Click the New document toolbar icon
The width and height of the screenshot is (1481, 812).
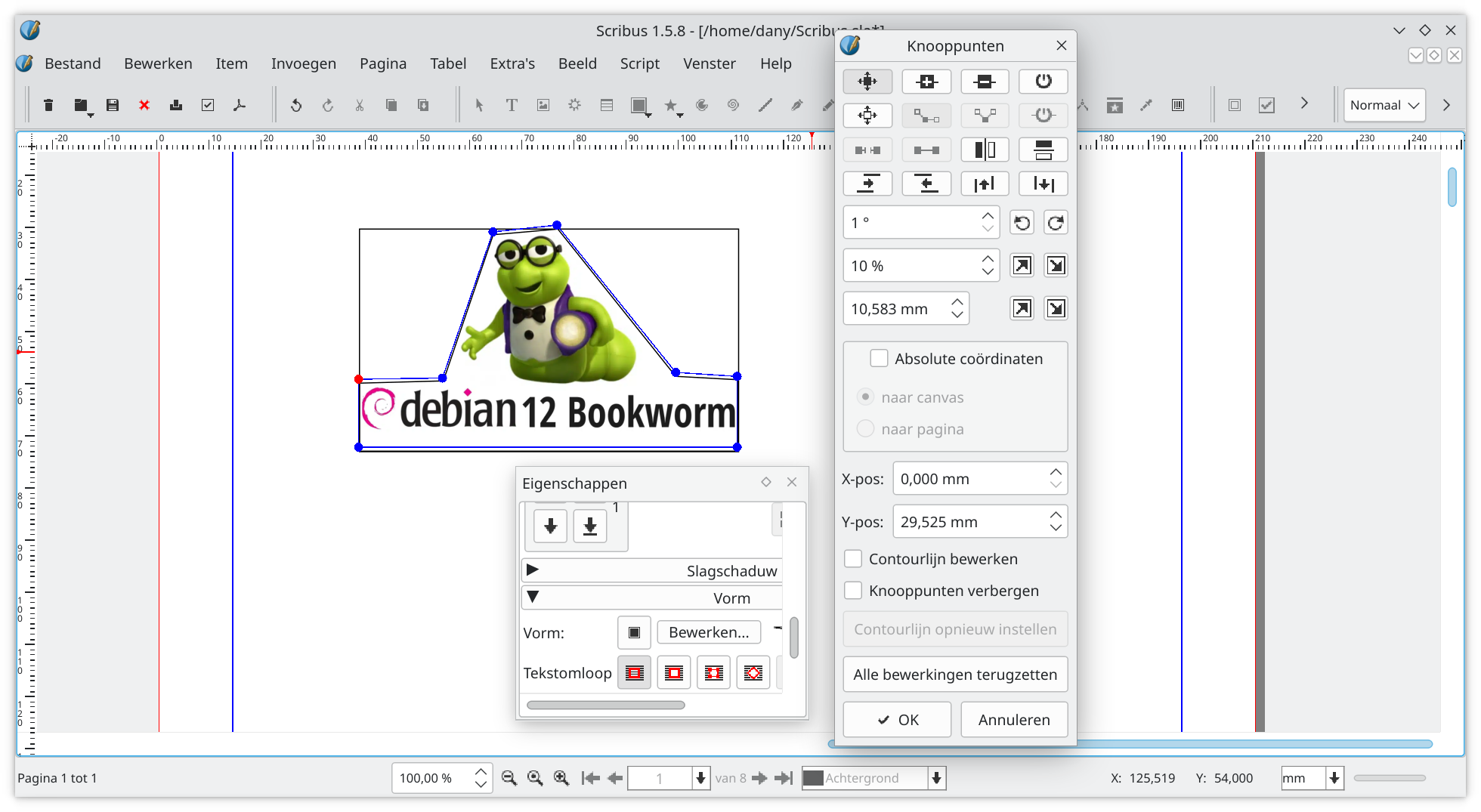[48, 105]
